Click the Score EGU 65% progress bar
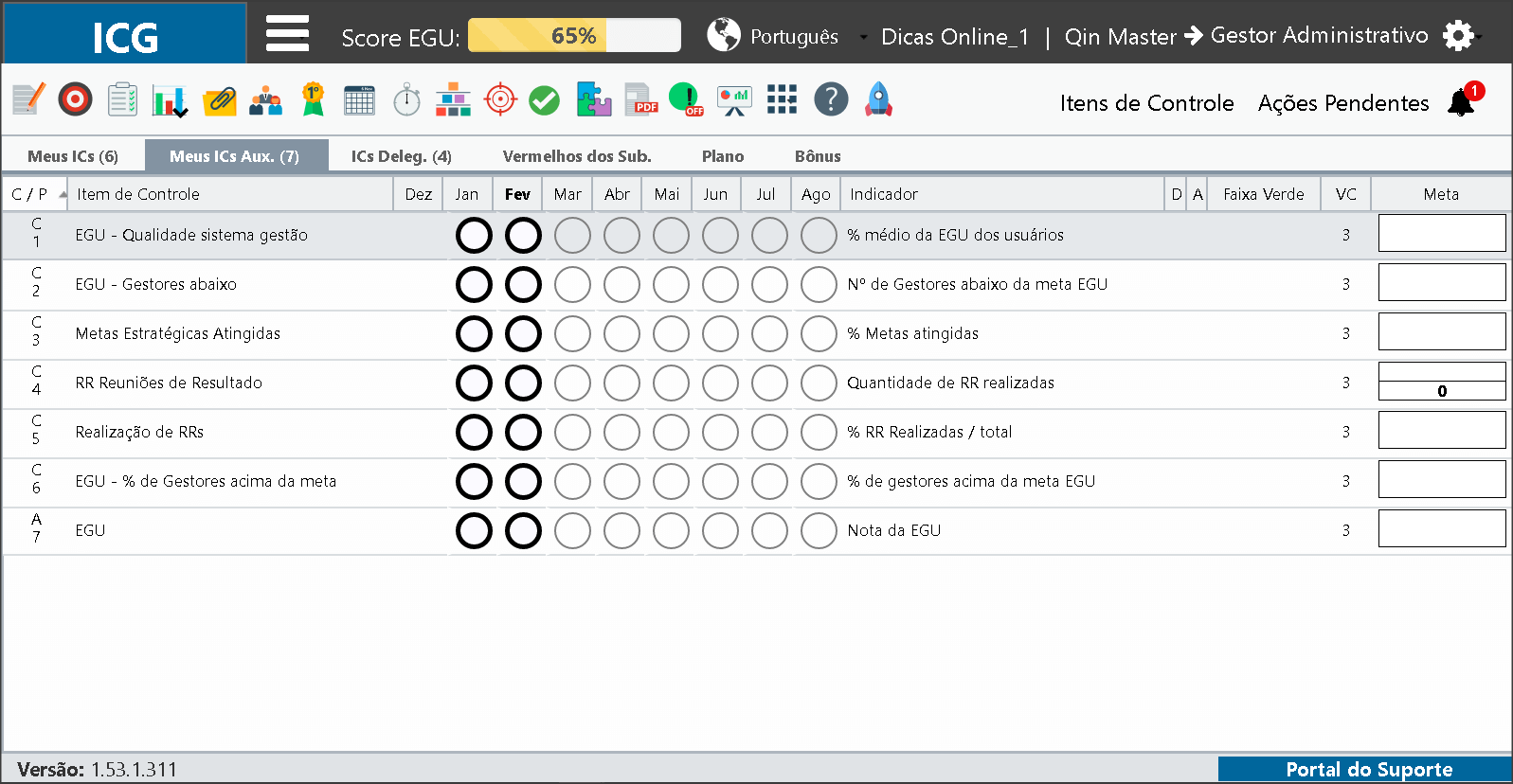Viewport: 1513px width, 784px height. pos(574,36)
